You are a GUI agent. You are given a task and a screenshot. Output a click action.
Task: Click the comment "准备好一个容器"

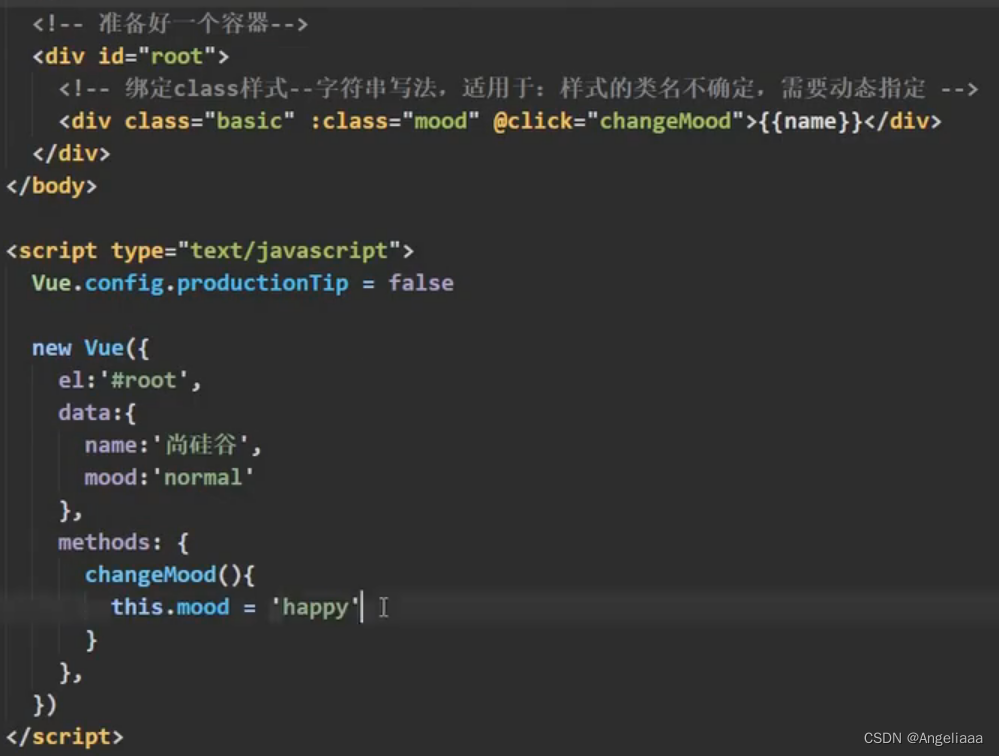click(183, 24)
